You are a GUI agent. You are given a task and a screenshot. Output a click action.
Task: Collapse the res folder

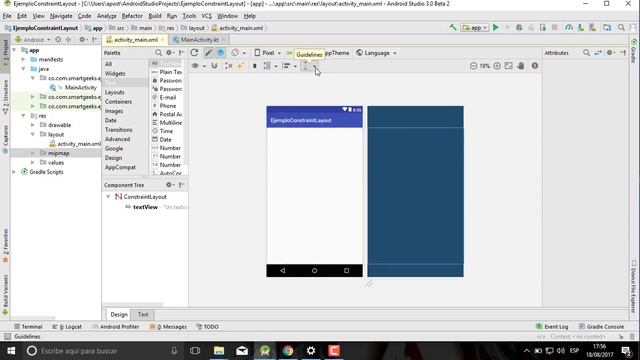[x=23, y=116]
